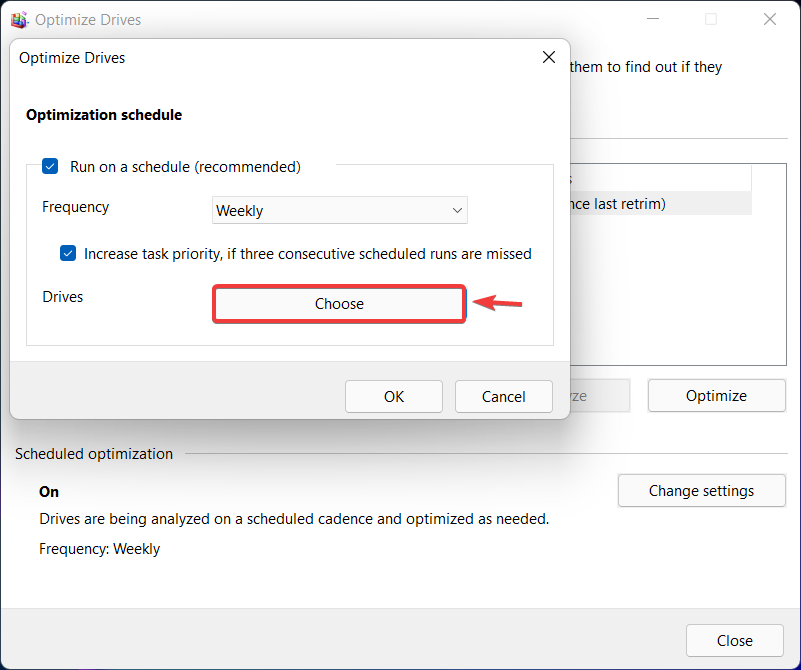Uncheck Increase task priority option
This screenshot has width=801, height=670.
coord(67,253)
